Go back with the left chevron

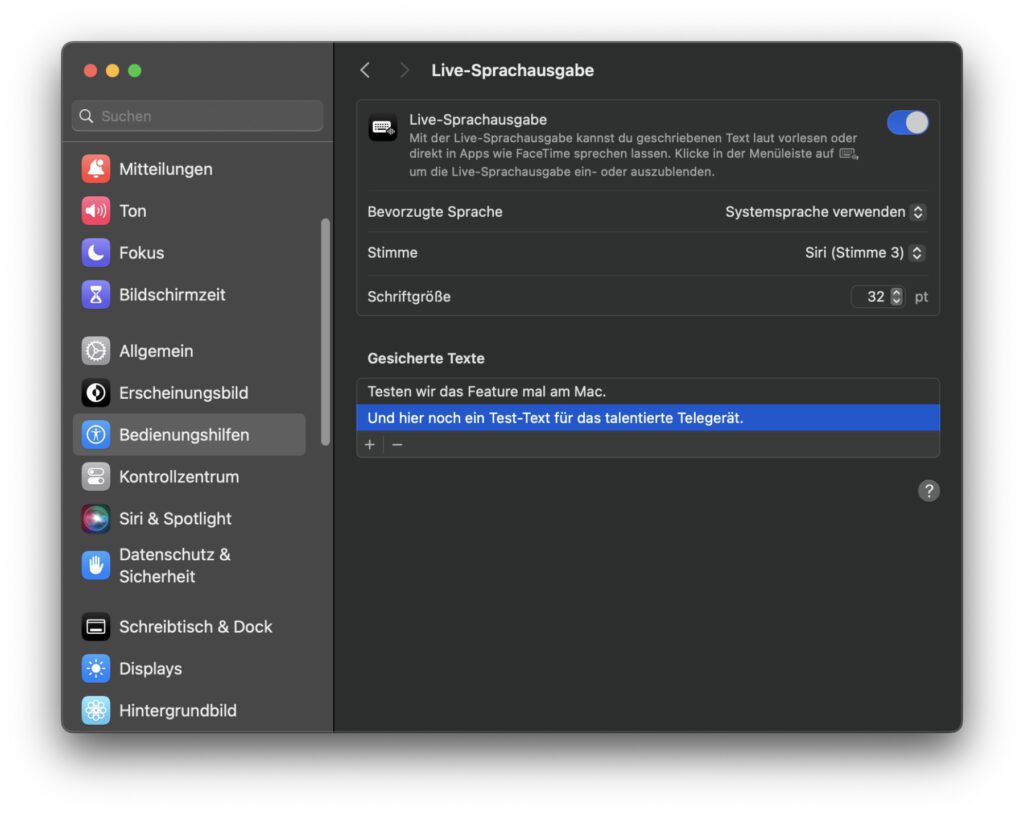[365, 70]
